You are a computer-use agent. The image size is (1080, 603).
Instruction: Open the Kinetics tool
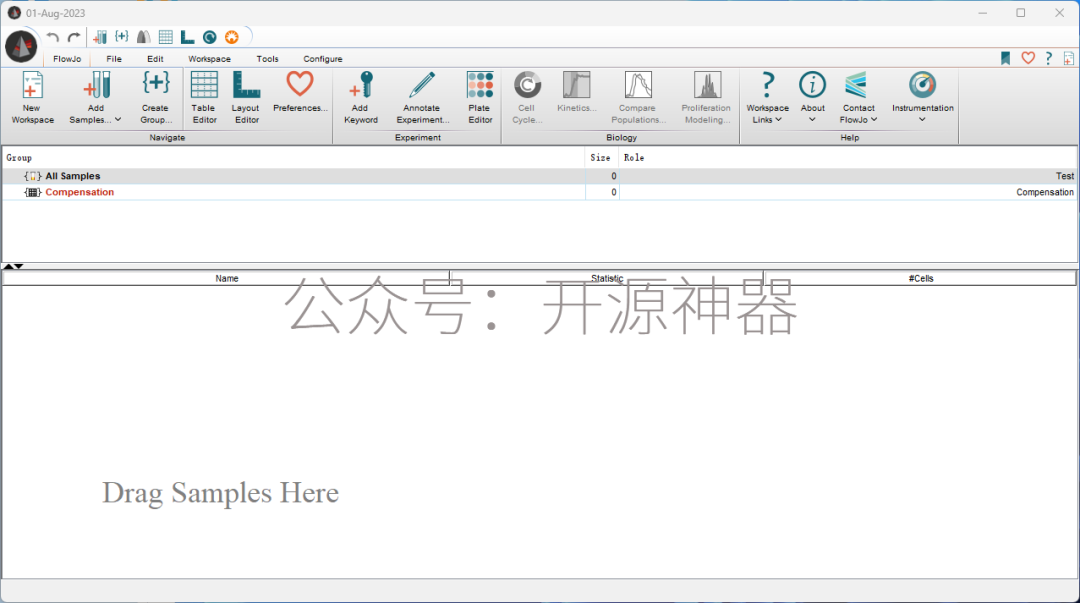point(577,92)
